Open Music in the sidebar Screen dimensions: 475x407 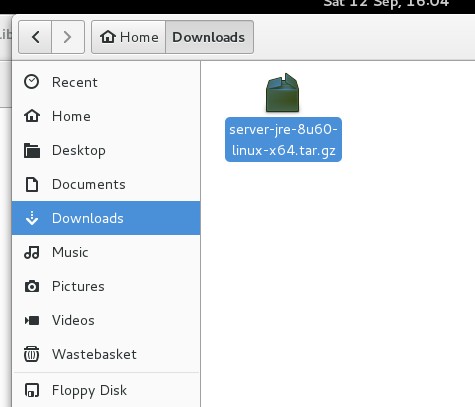(106, 252)
